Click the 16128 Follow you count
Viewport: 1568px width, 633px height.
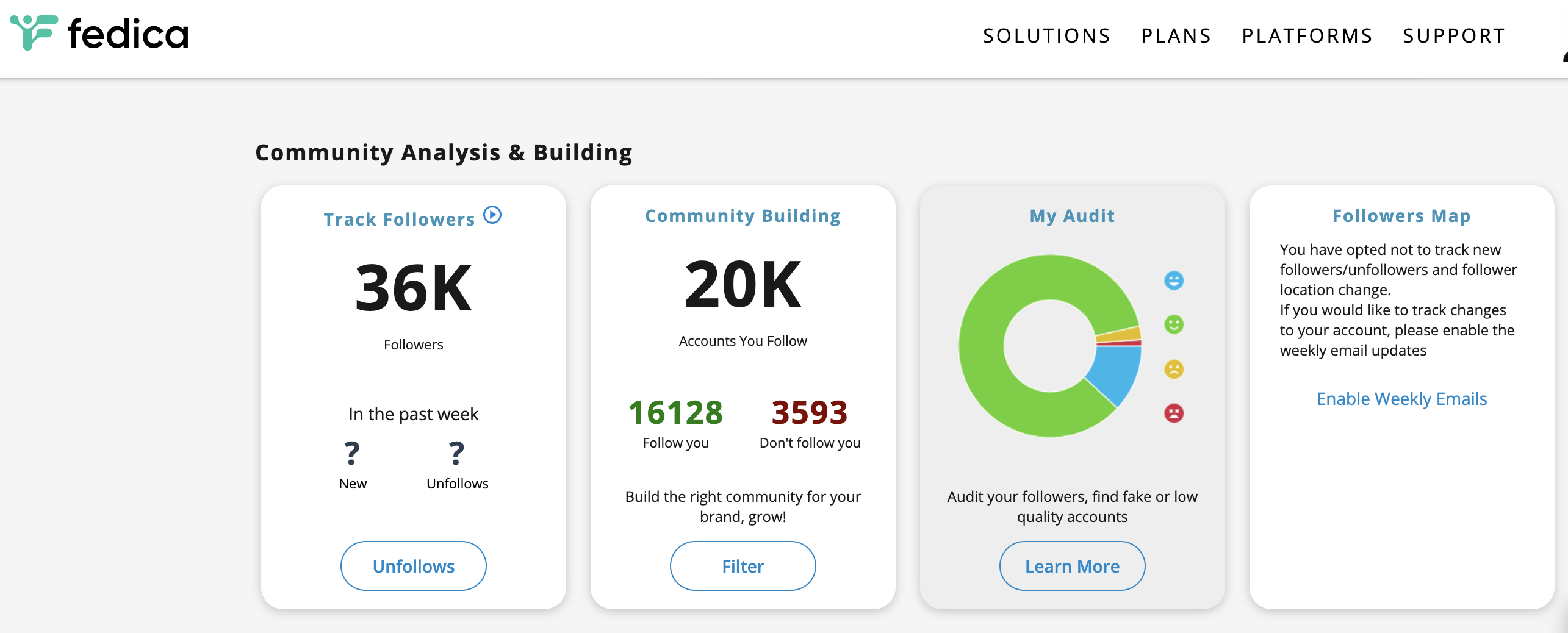[x=675, y=412]
